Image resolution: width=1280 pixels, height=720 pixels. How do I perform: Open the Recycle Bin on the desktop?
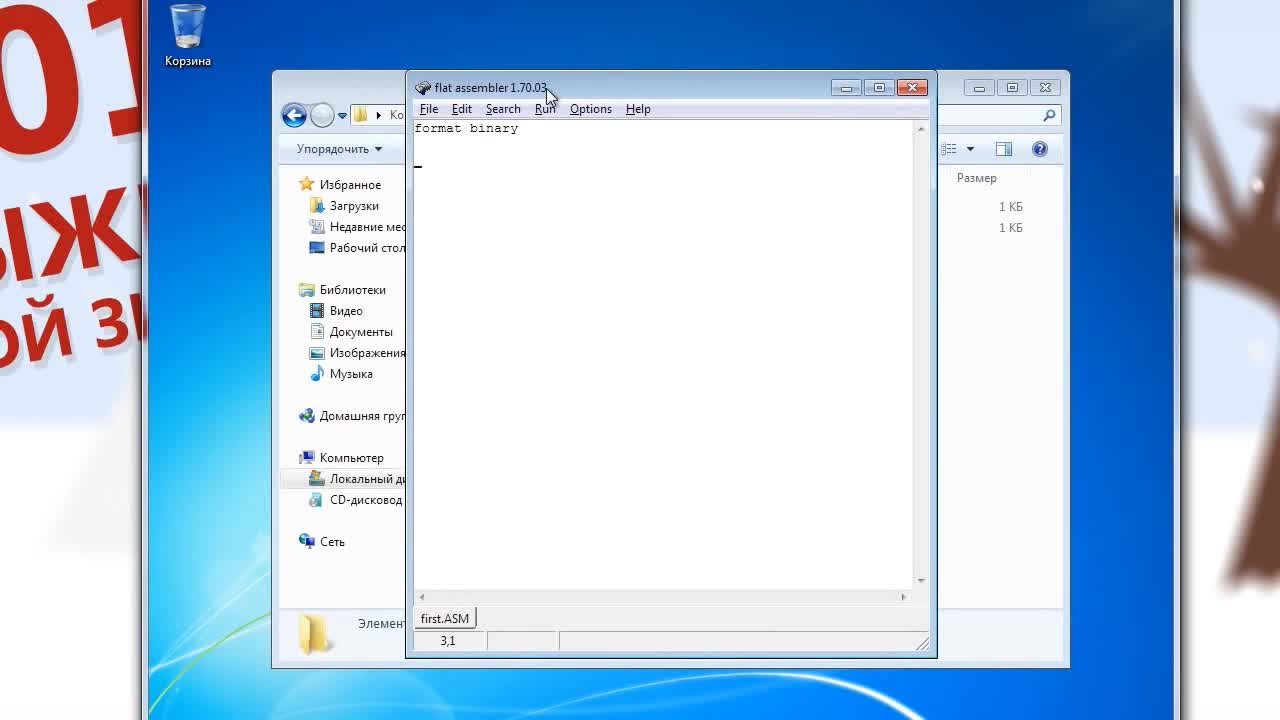point(188,36)
